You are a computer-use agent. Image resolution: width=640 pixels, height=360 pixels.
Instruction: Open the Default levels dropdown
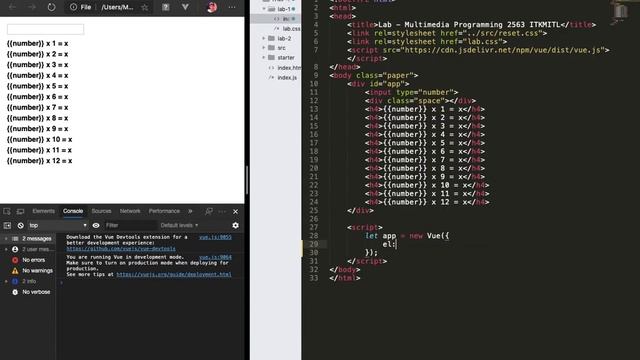tap(179, 225)
